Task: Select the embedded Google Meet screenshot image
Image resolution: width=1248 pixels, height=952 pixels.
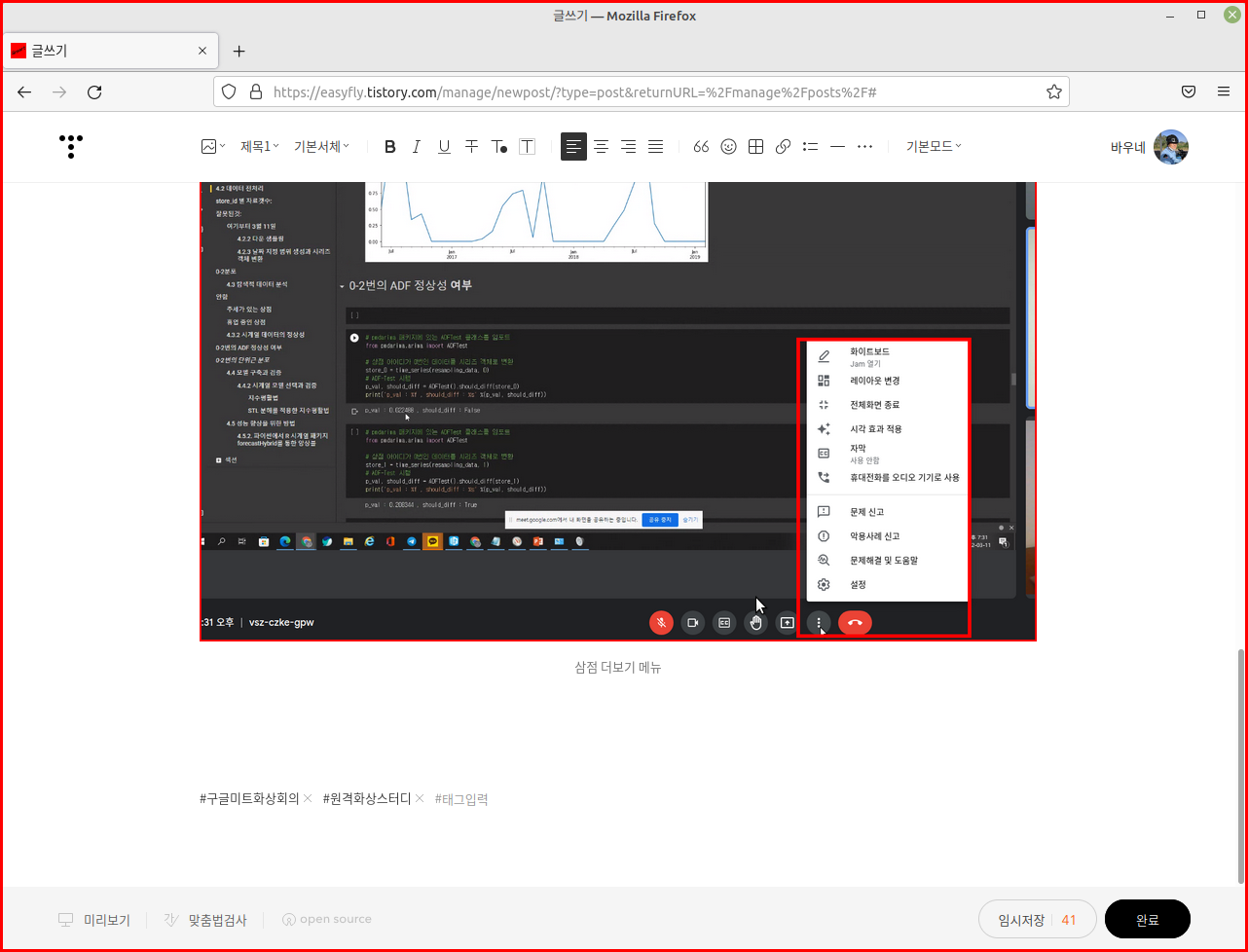Action: point(618,411)
